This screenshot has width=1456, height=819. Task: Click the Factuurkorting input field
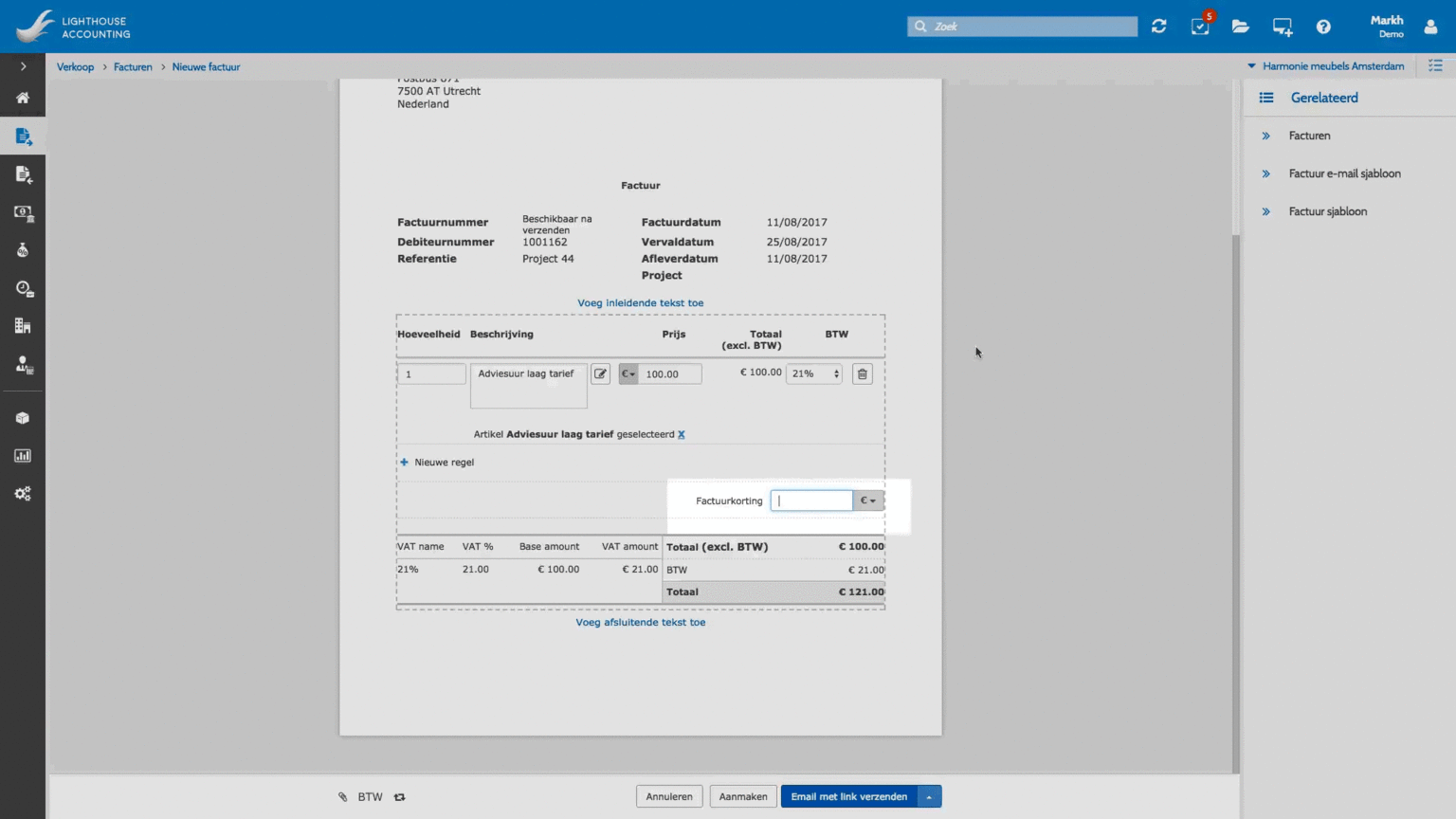(811, 500)
